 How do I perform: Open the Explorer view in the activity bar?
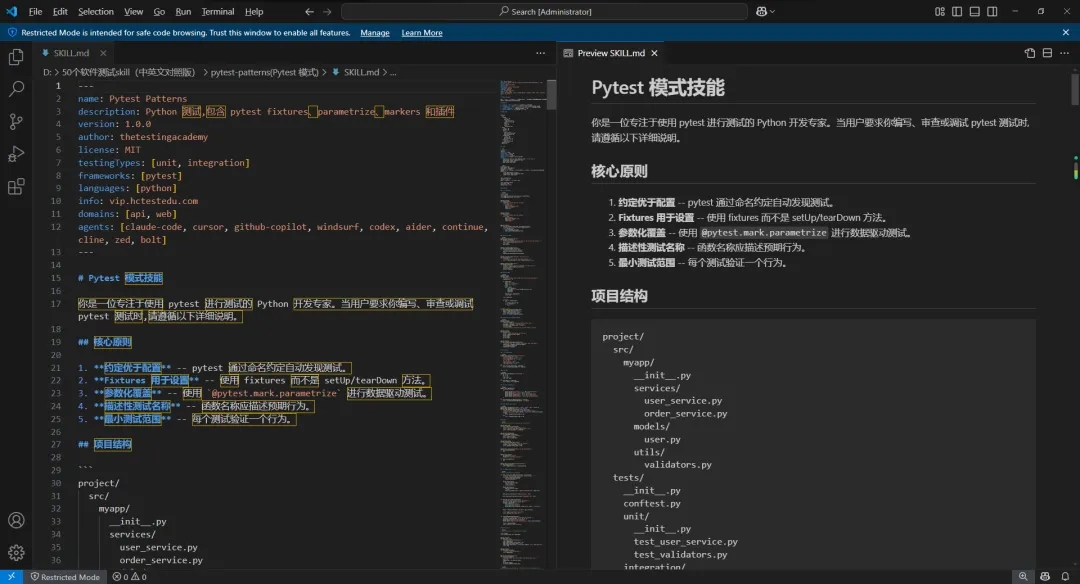click(16, 57)
